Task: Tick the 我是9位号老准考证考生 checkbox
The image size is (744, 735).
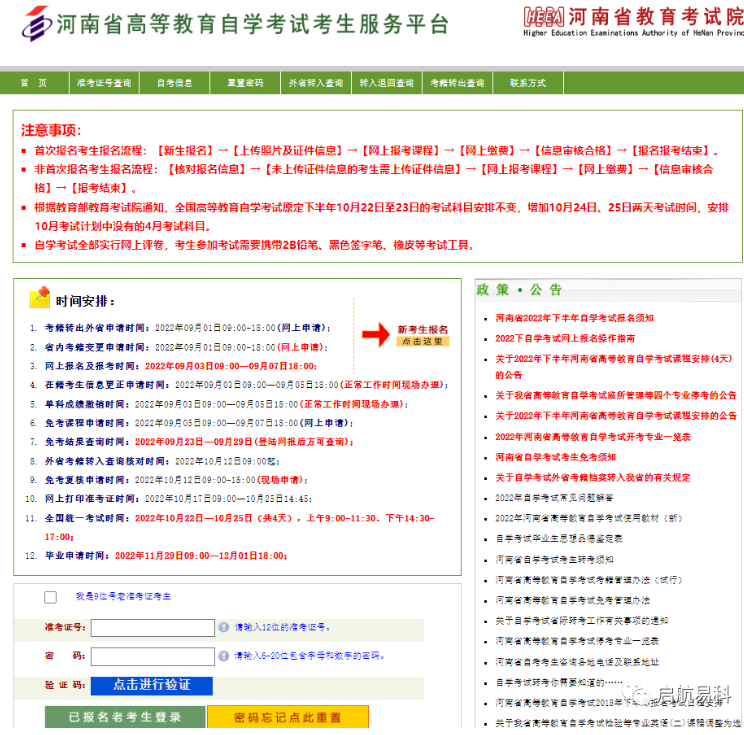Action: click(x=50, y=597)
